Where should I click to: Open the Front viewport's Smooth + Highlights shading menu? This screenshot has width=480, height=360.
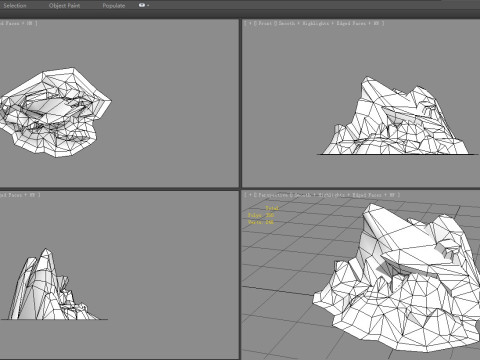pyautogui.click(x=304, y=23)
